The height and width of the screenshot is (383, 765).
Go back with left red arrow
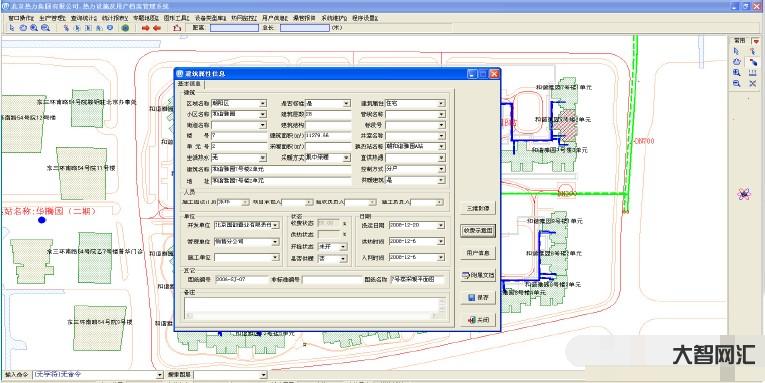pos(157,28)
